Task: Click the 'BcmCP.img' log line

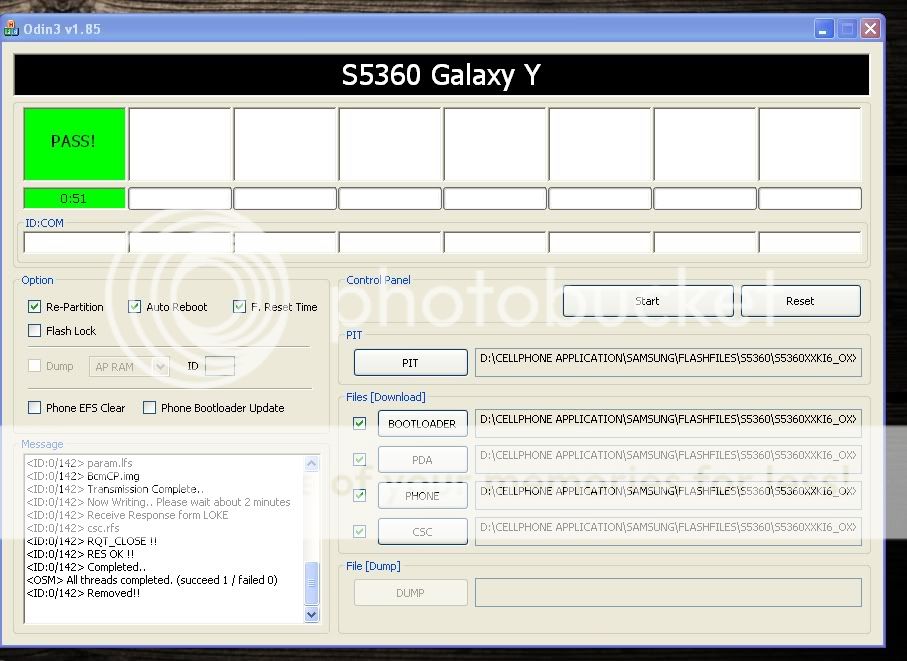Action: point(83,476)
